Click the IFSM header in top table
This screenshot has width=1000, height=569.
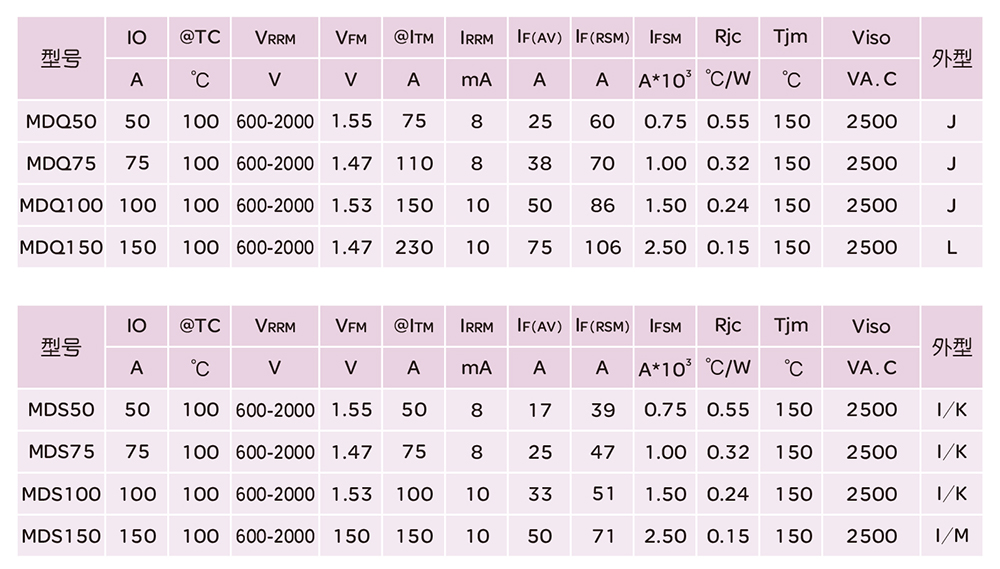[665, 39]
